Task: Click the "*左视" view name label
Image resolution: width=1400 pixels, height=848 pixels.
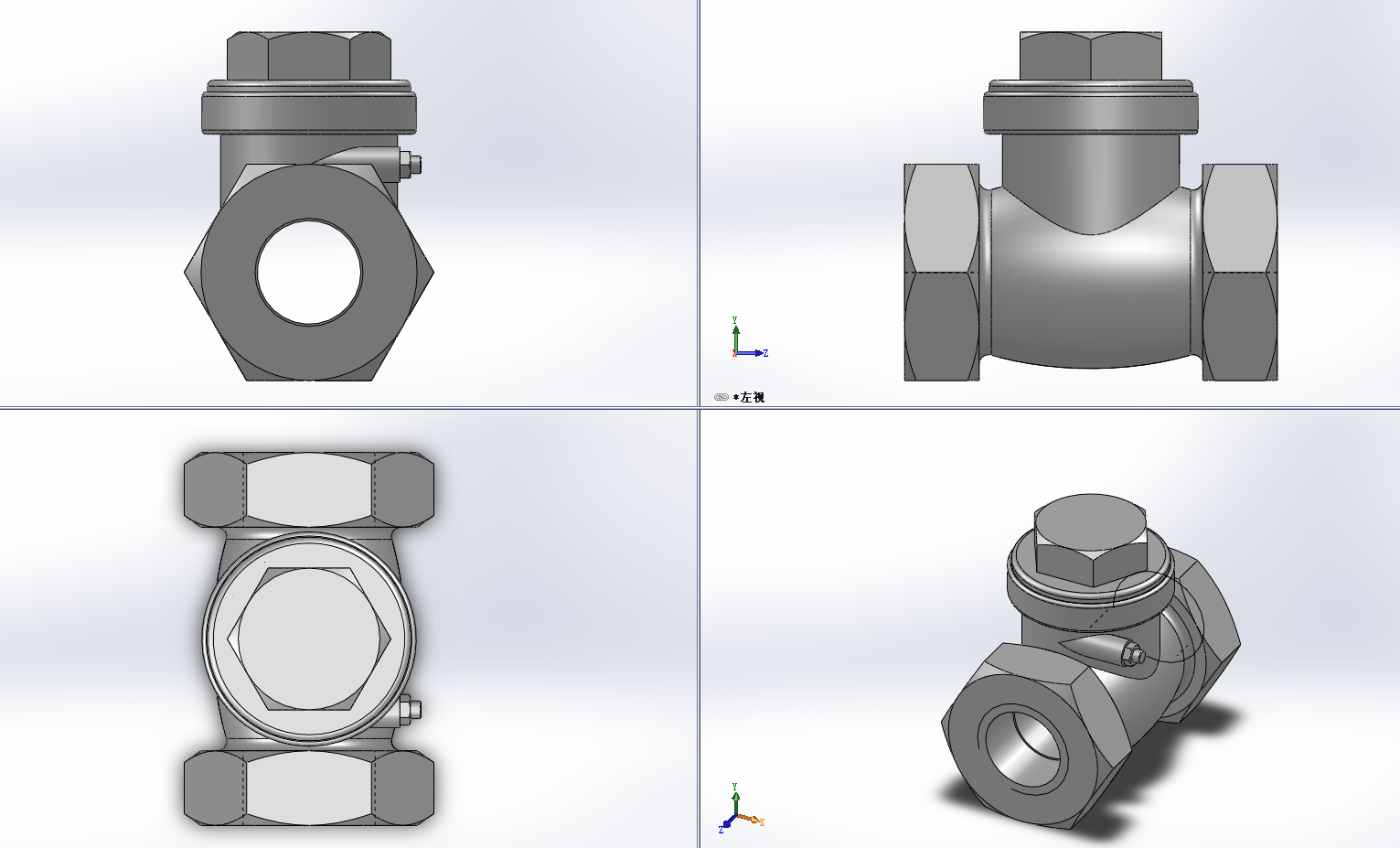Action: (x=749, y=397)
